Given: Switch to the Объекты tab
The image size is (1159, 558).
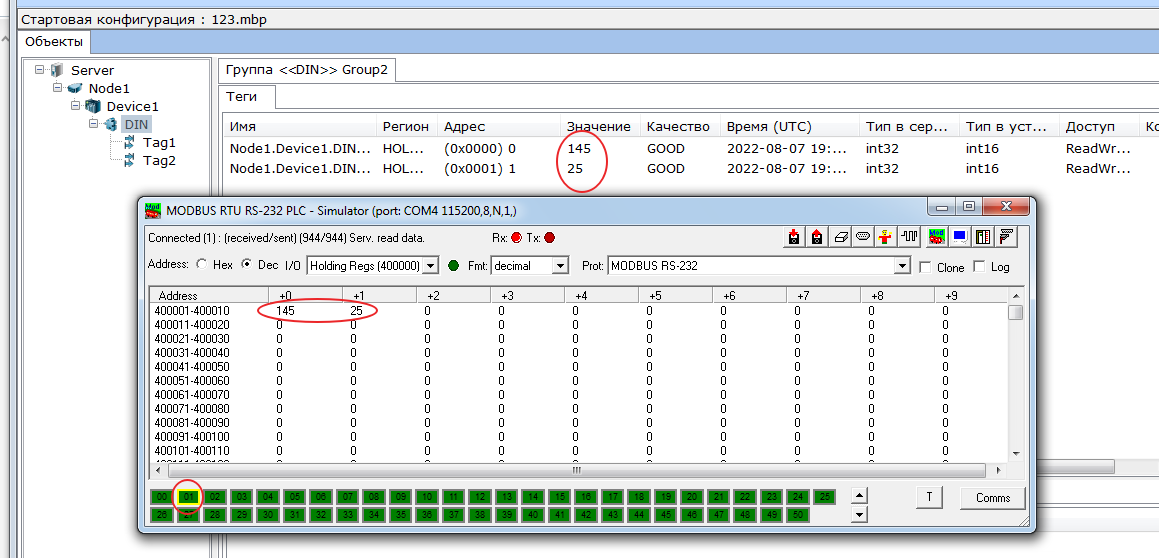Looking at the screenshot, I should pyautogui.click(x=54, y=42).
